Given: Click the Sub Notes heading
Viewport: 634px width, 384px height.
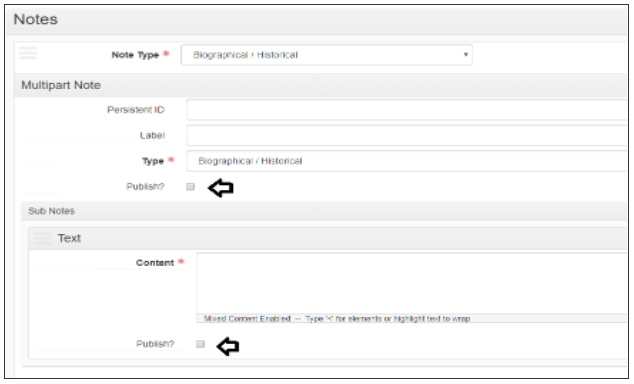Looking at the screenshot, I should pos(51,211).
